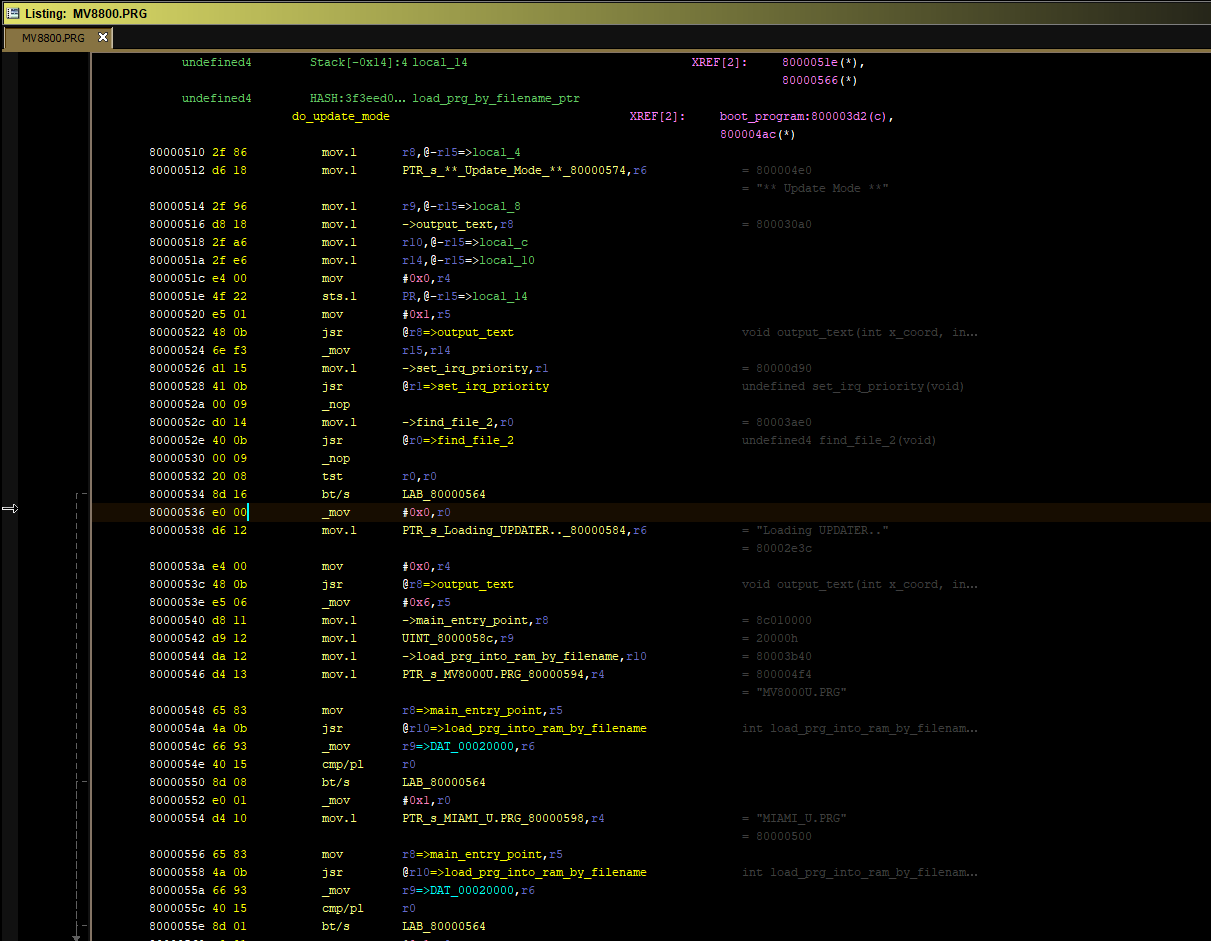
Task: Select address 8000055c
Action: 177,908
